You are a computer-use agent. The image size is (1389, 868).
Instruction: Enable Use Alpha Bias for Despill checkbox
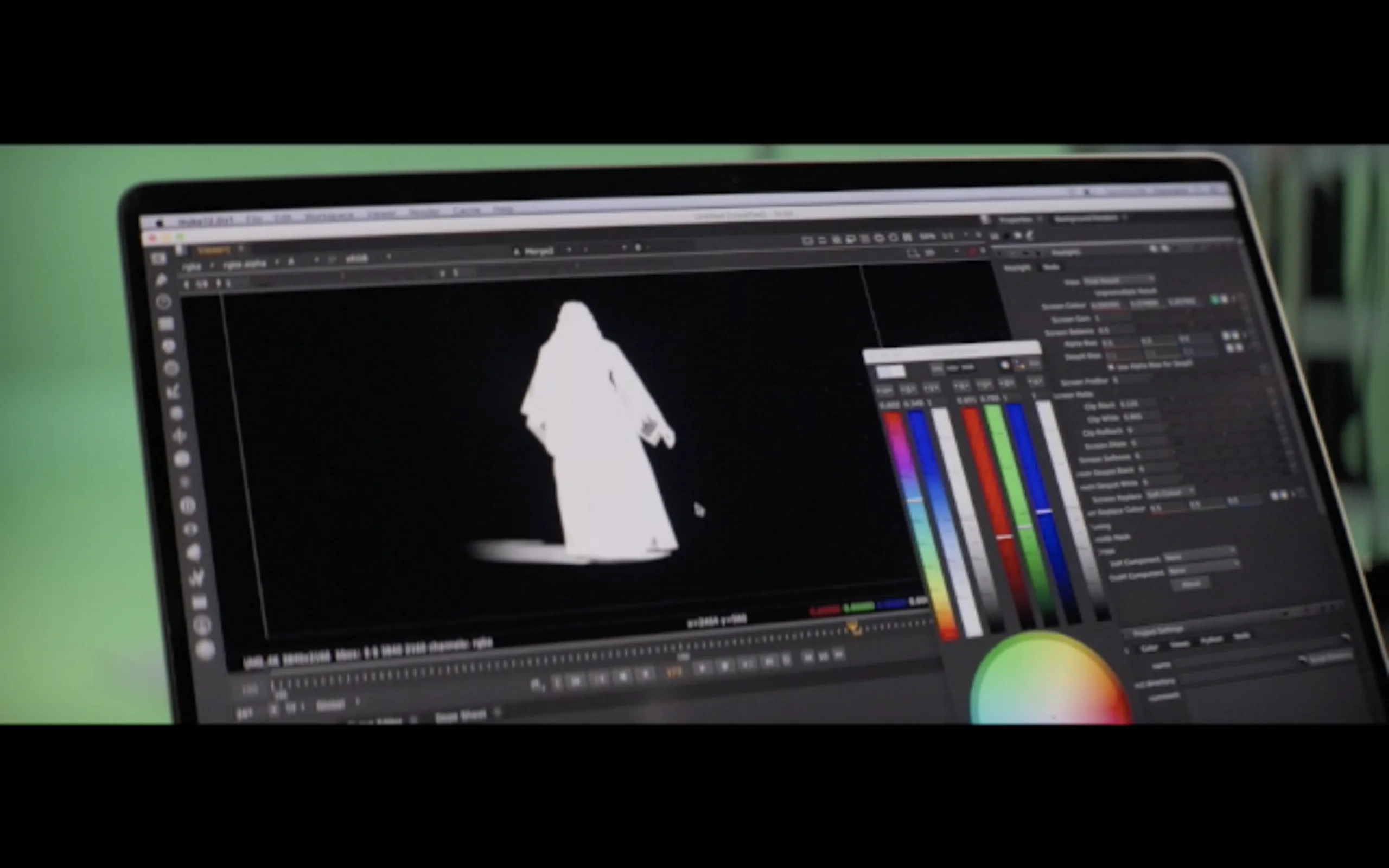pos(1111,366)
